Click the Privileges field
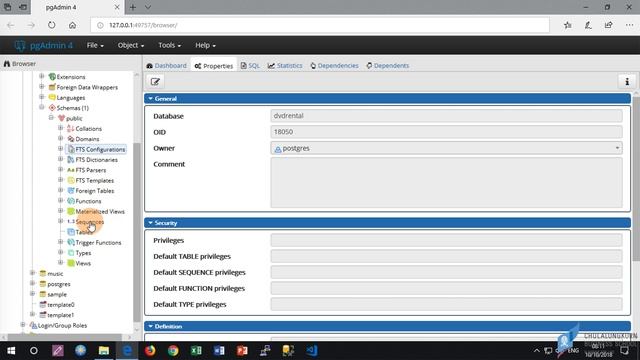 tap(446, 240)
